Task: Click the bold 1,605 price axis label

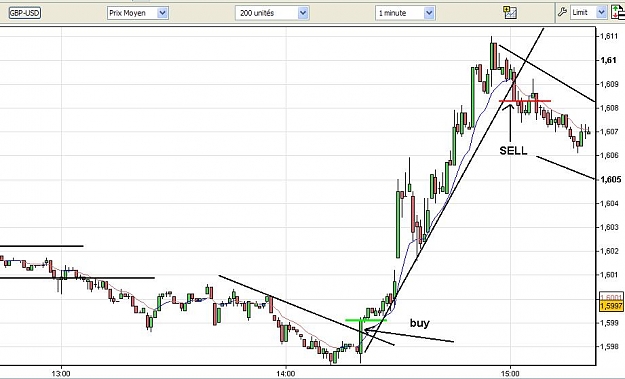Action: 610,179
